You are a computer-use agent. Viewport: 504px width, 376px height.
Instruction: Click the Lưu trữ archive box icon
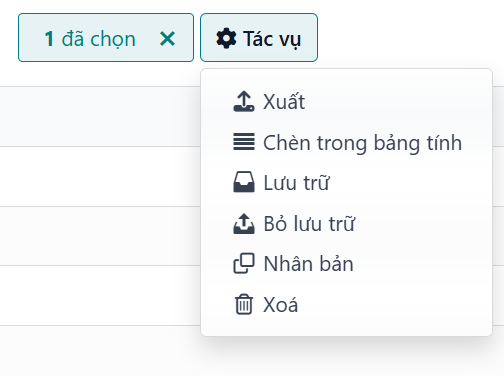pyautogui.click(x=244, y=182)
